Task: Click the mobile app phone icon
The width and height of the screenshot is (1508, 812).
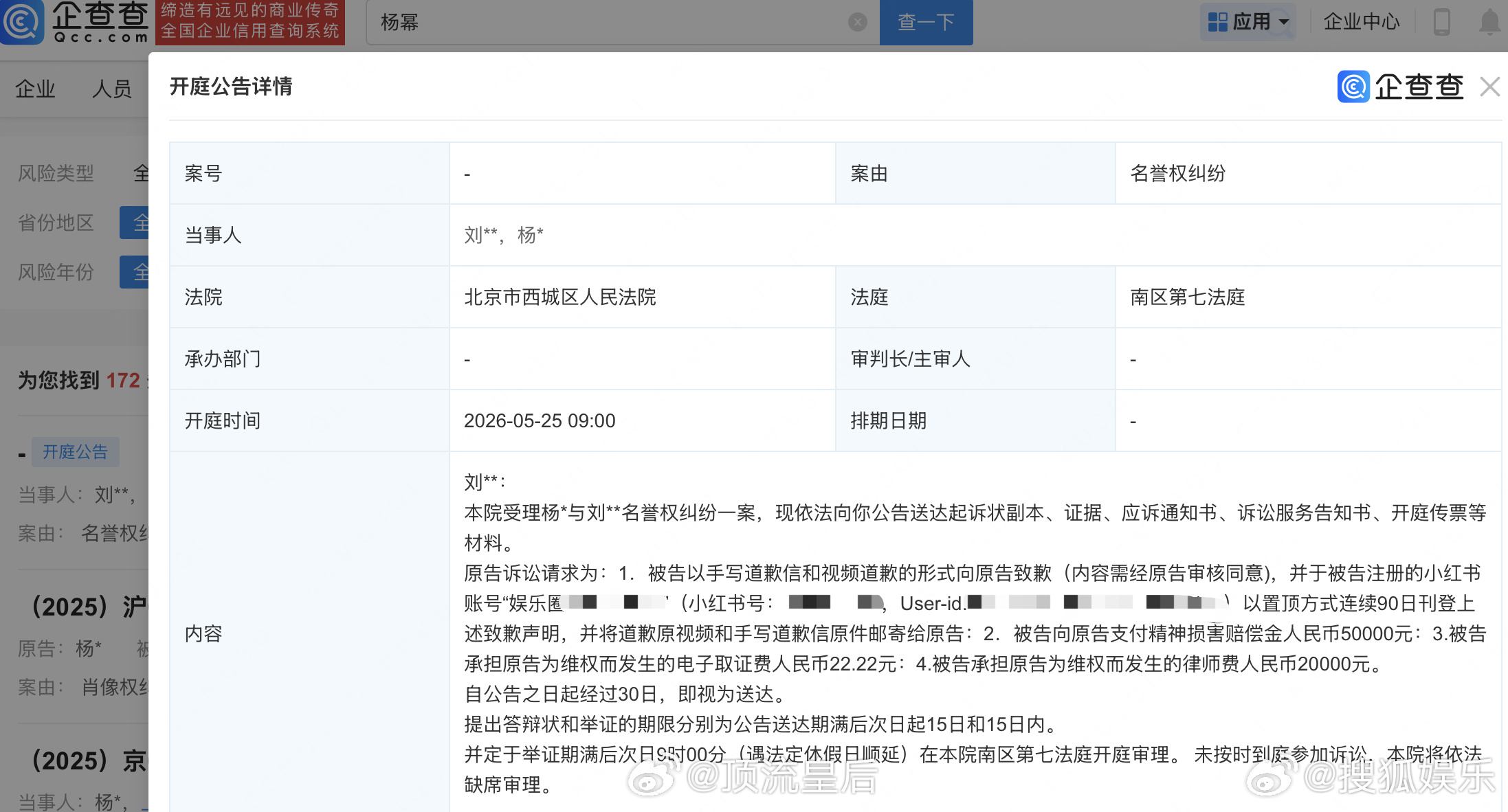Action: (1441, 22)
